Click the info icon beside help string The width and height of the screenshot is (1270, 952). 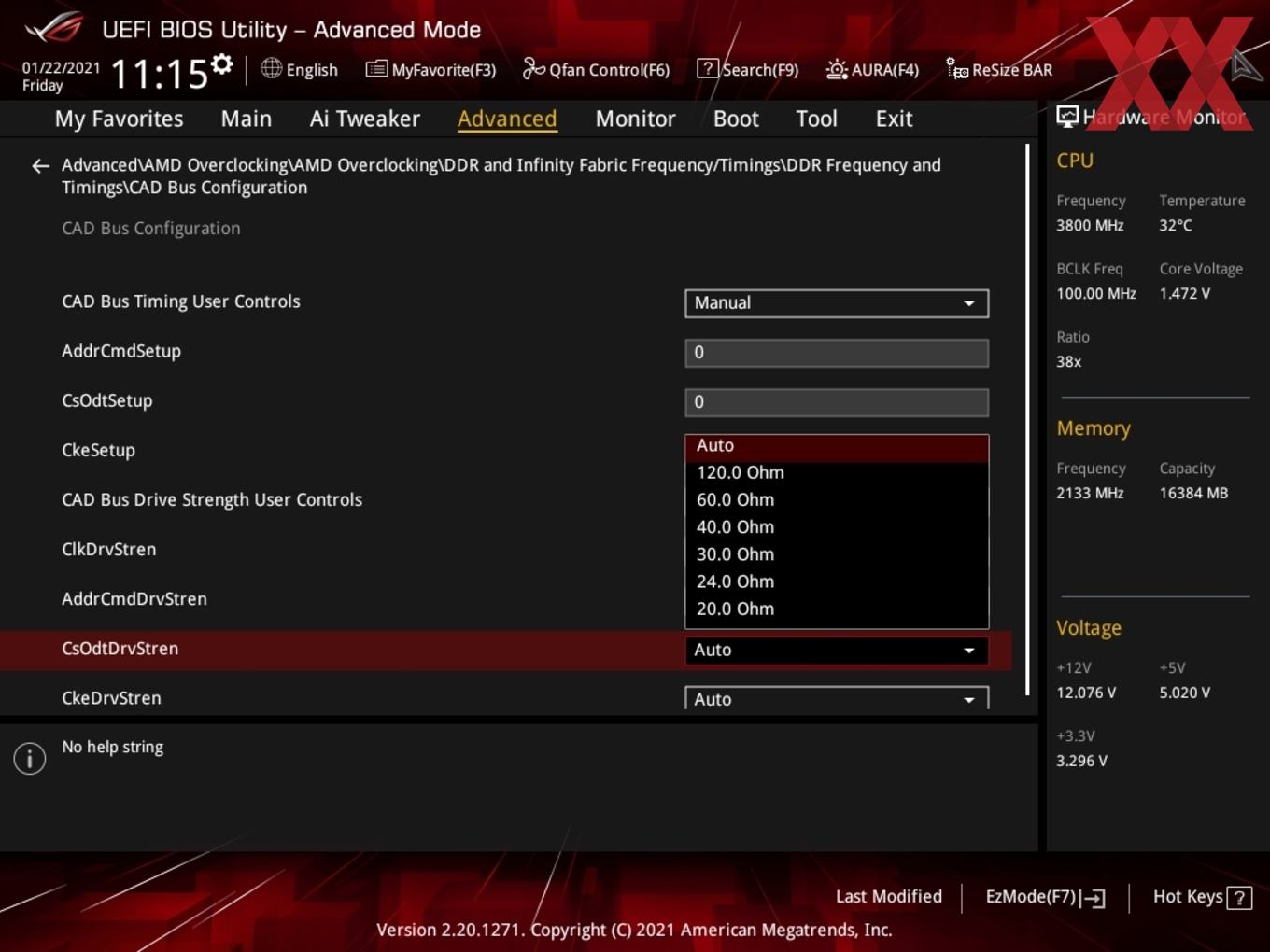(x=30, y=758)
